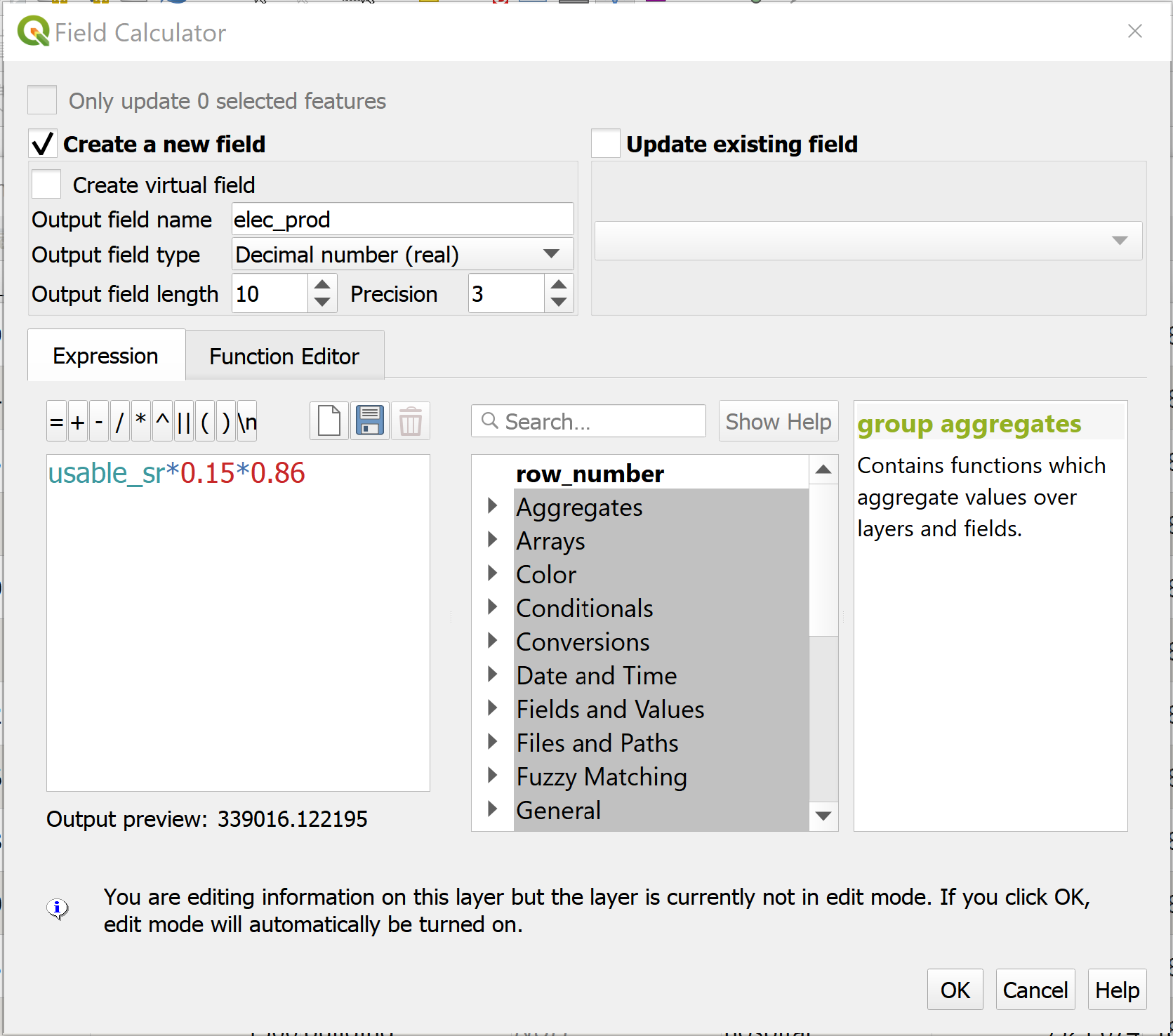Switch to the Function Editor tab
The image size is (1173, 1036).
pyautogui.click(x=284, y=357)
